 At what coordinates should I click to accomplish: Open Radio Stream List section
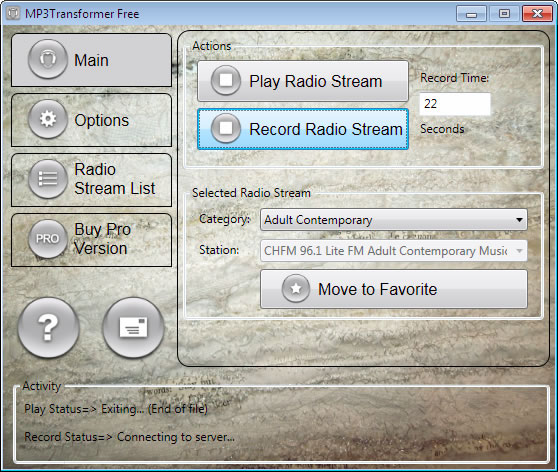91,180
